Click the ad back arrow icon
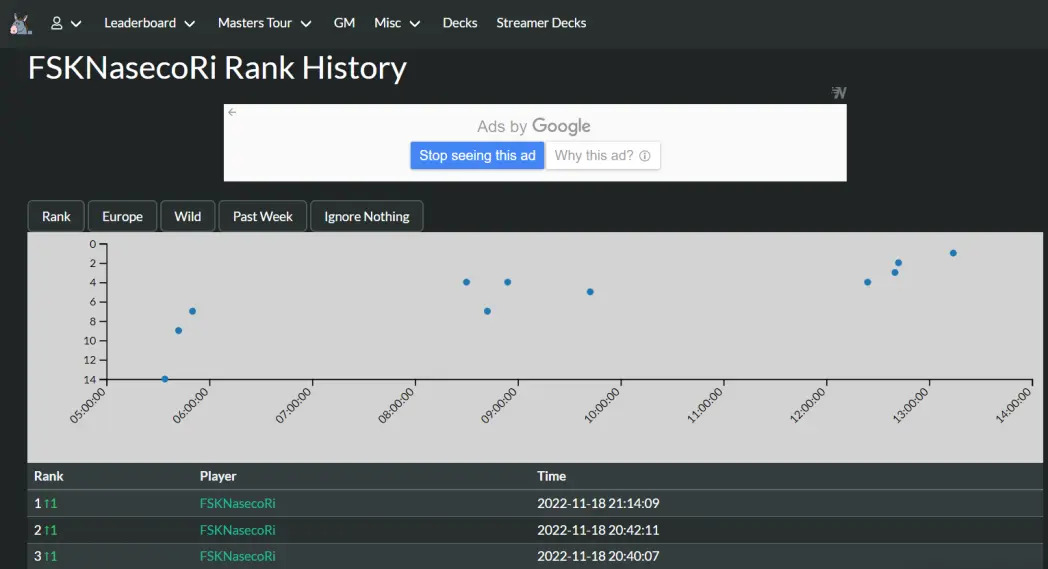This screenshot has height=569, width=1048. (232, 112)
